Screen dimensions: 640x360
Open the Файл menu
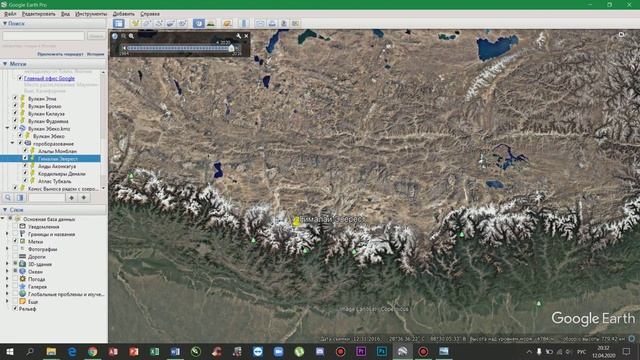coord(10,13)
